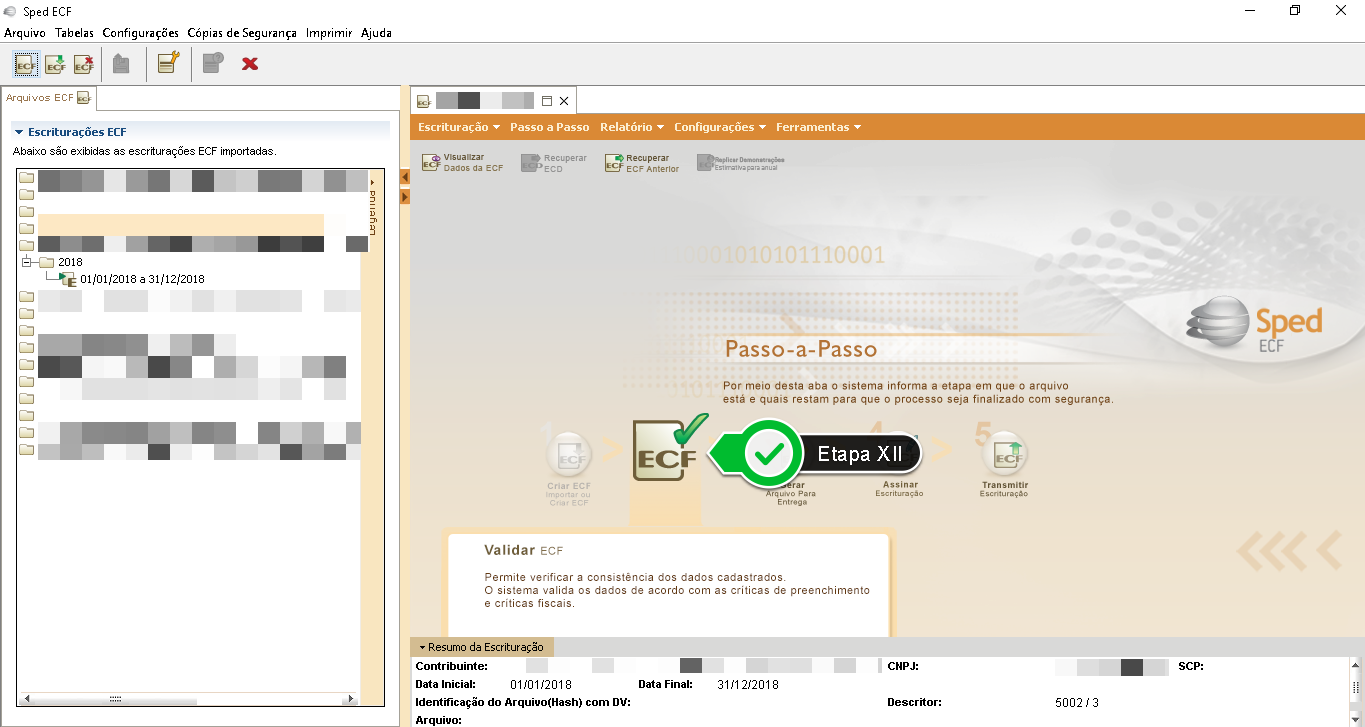This screenshot has width=1365, height=727.
Task: Expand the orange-bar Configurações dropdown
Action: tap(720, 127)
